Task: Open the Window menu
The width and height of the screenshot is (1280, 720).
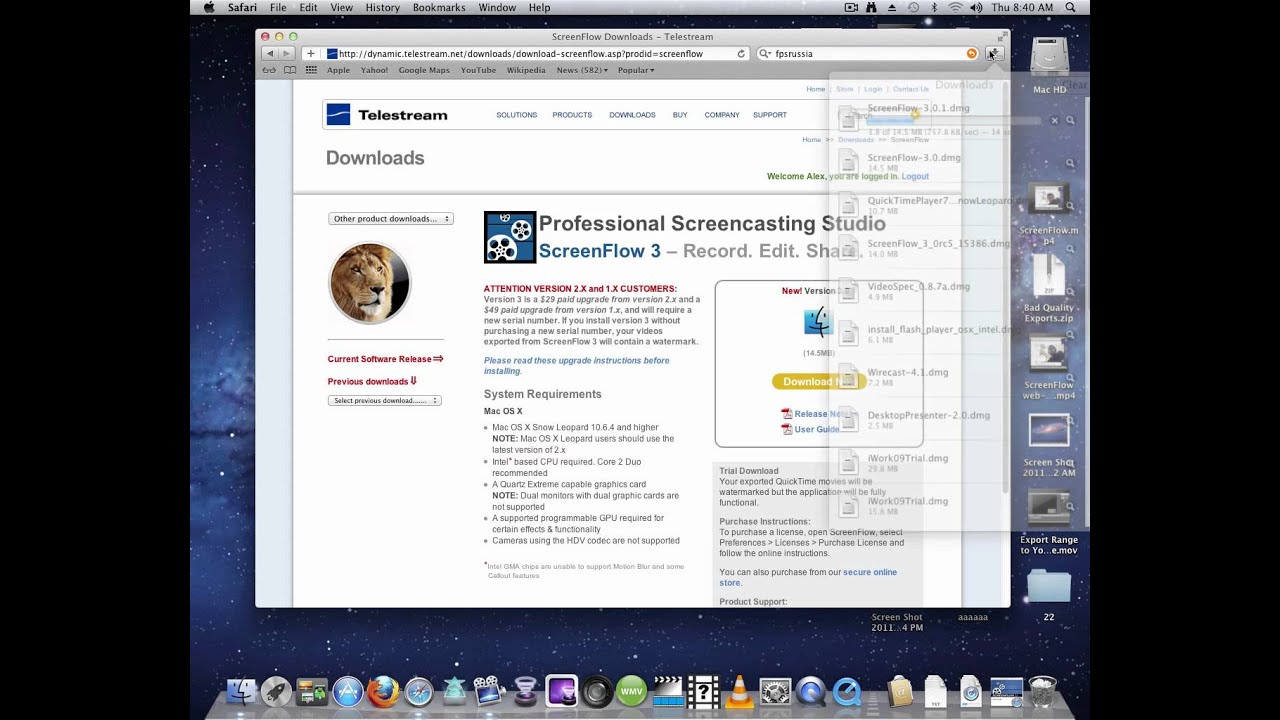Action: click(497, 7)
